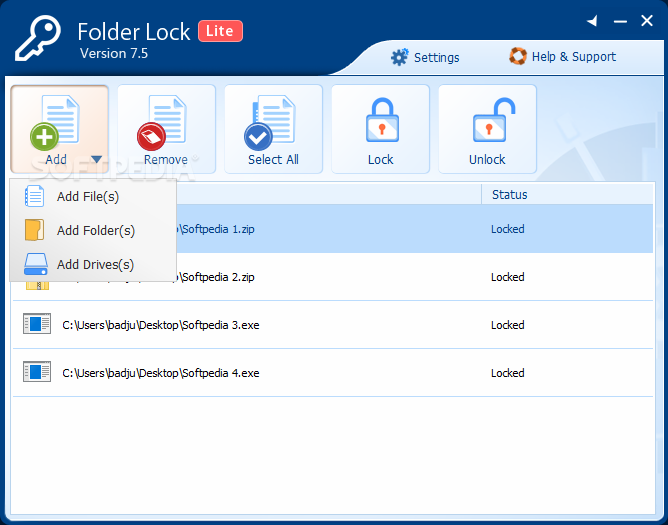Minimize the Folder Lock window
The width and height of the screenshot is (668, 525).
coord(620,21)
